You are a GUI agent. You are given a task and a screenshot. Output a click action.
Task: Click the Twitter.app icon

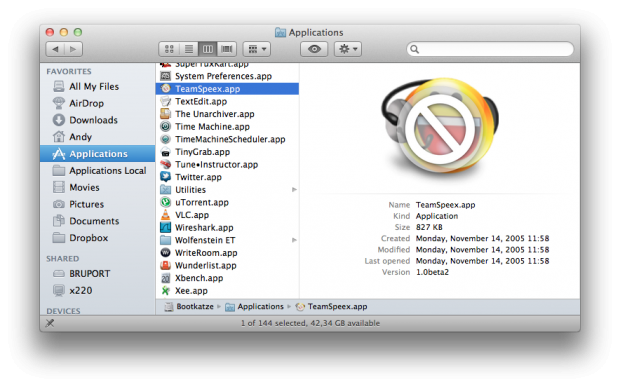(165, 177)
